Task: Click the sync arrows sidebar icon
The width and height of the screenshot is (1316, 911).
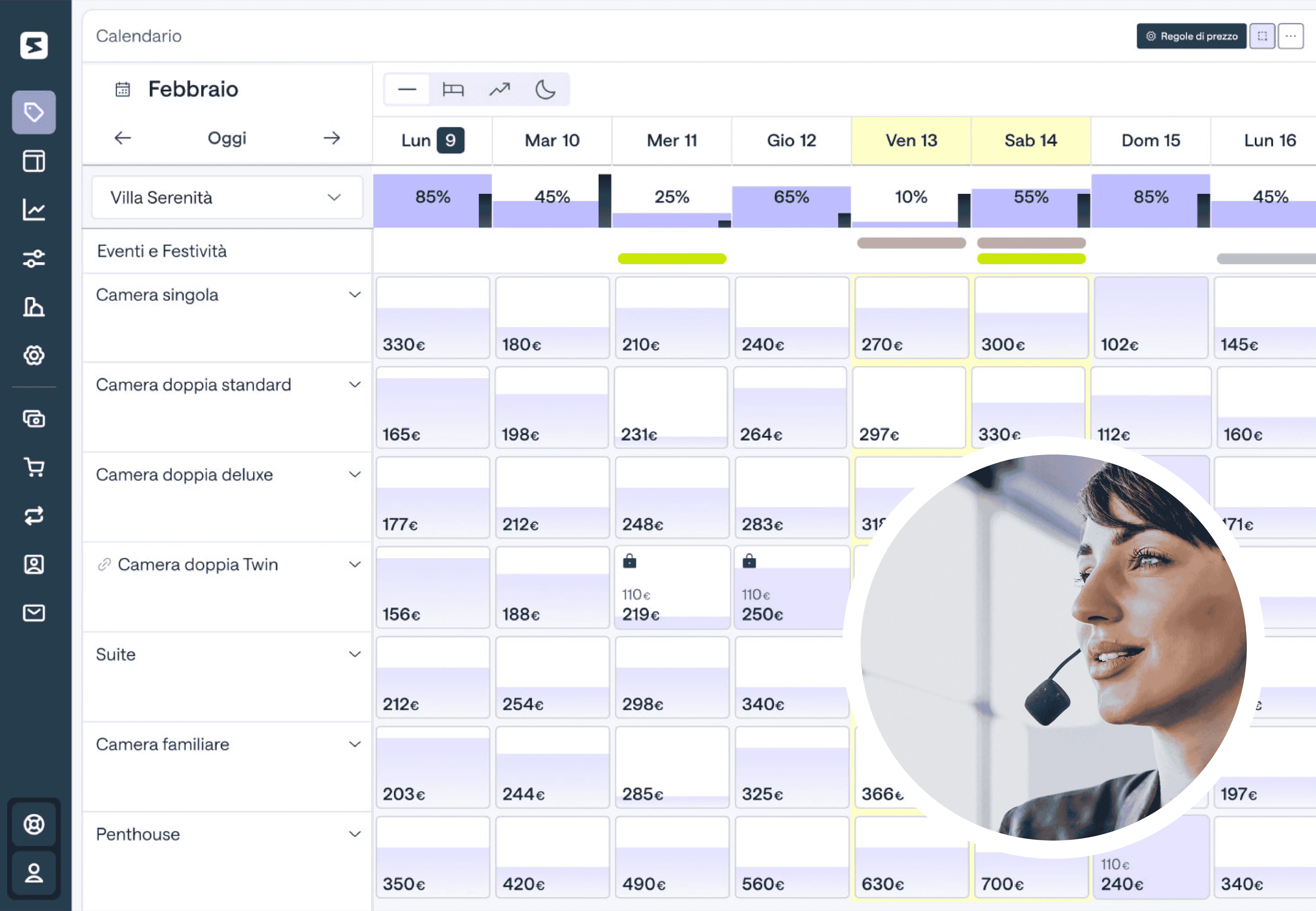Action: (34, 515)
